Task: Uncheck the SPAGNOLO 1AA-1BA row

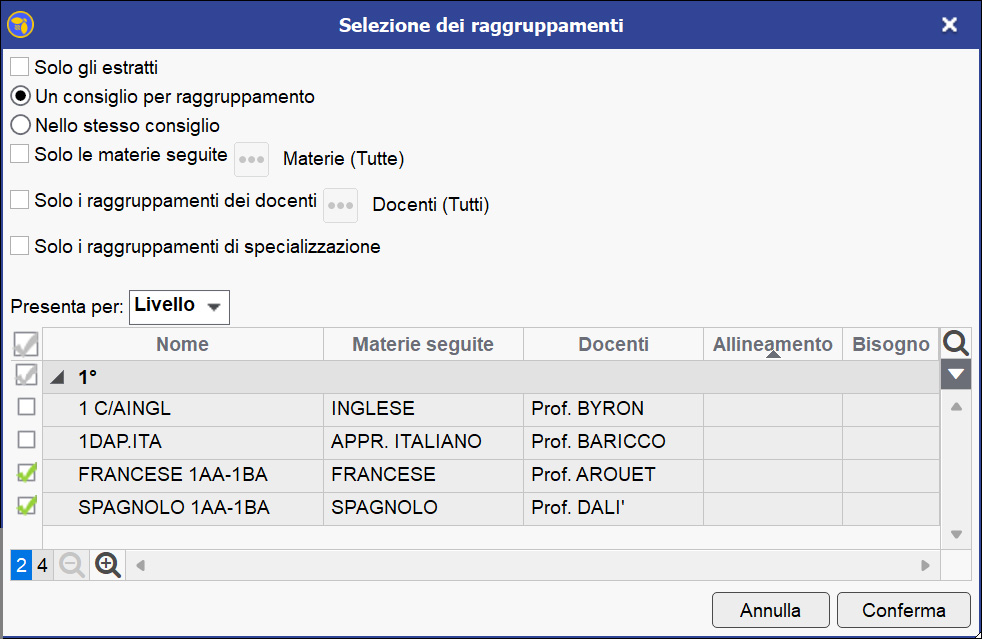Action: [x=26, y=506]
